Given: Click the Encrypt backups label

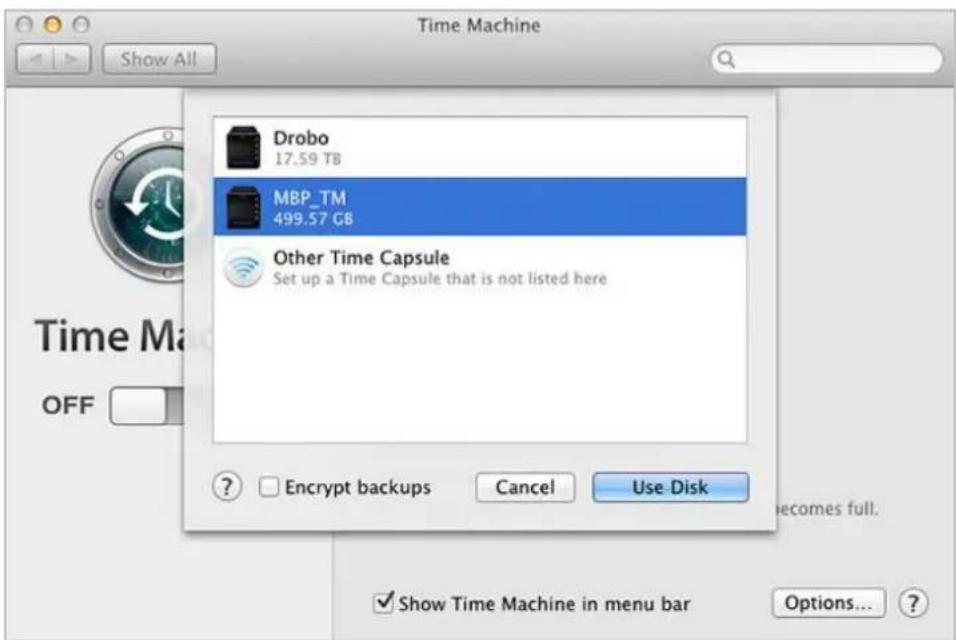Looking at the screenshot, I should click(x=358, y=487).
